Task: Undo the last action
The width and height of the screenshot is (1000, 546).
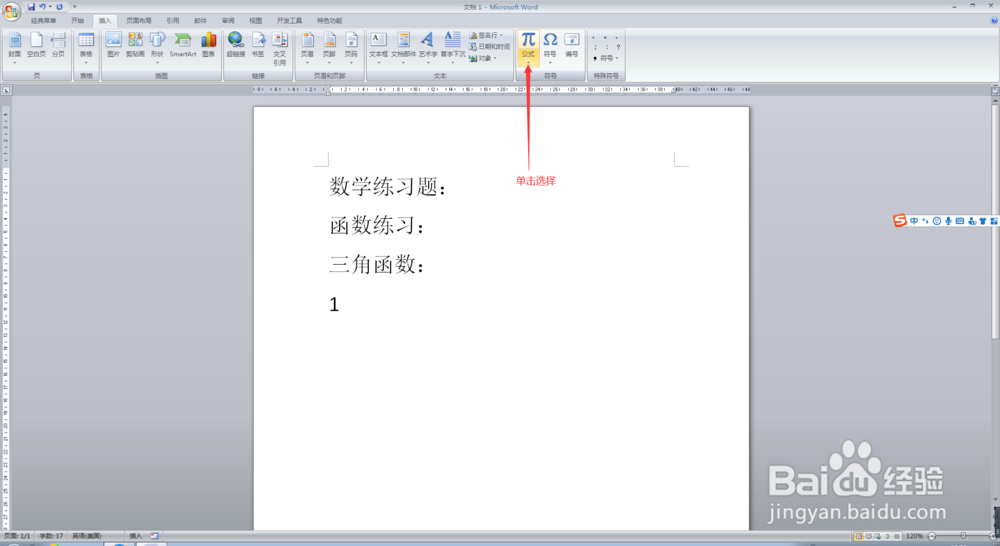Action: [43, 7]
